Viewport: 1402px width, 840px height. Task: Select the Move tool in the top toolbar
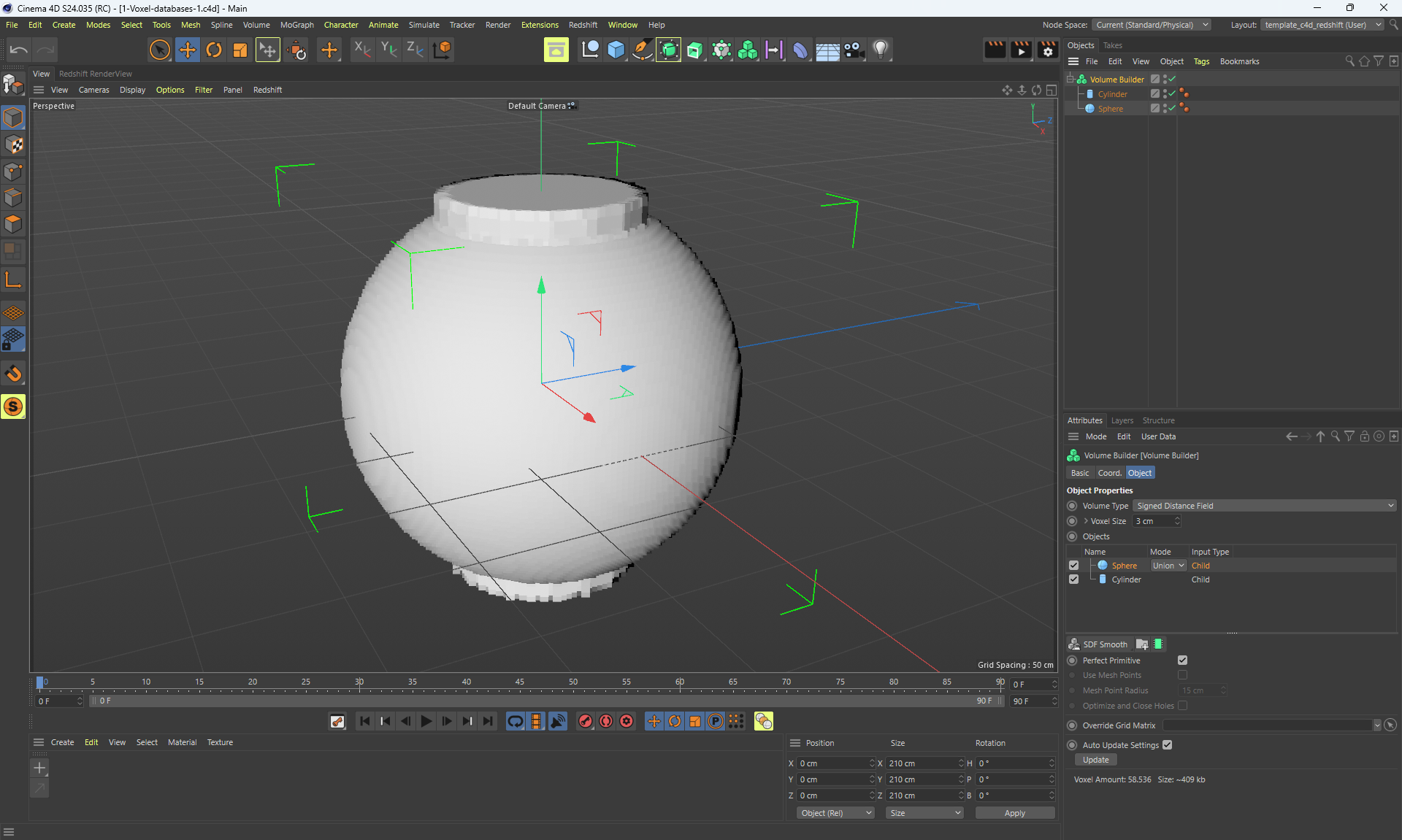[188, 50]
